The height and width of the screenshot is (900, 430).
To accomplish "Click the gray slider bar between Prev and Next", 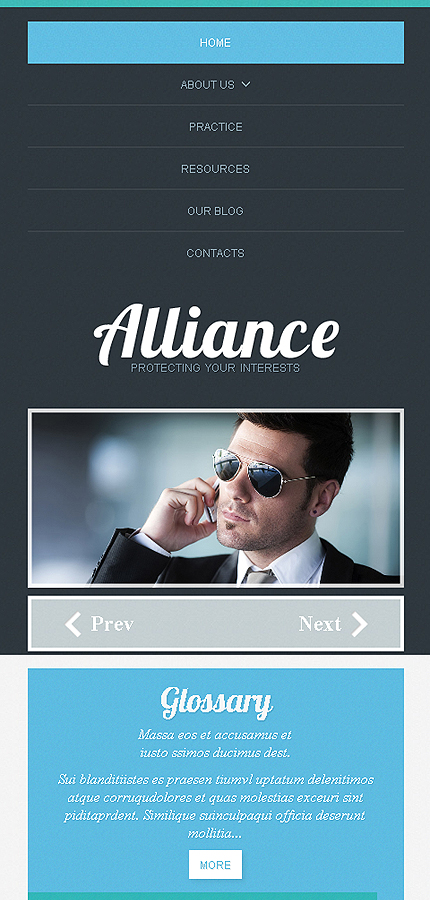I will tap(216, 624).
